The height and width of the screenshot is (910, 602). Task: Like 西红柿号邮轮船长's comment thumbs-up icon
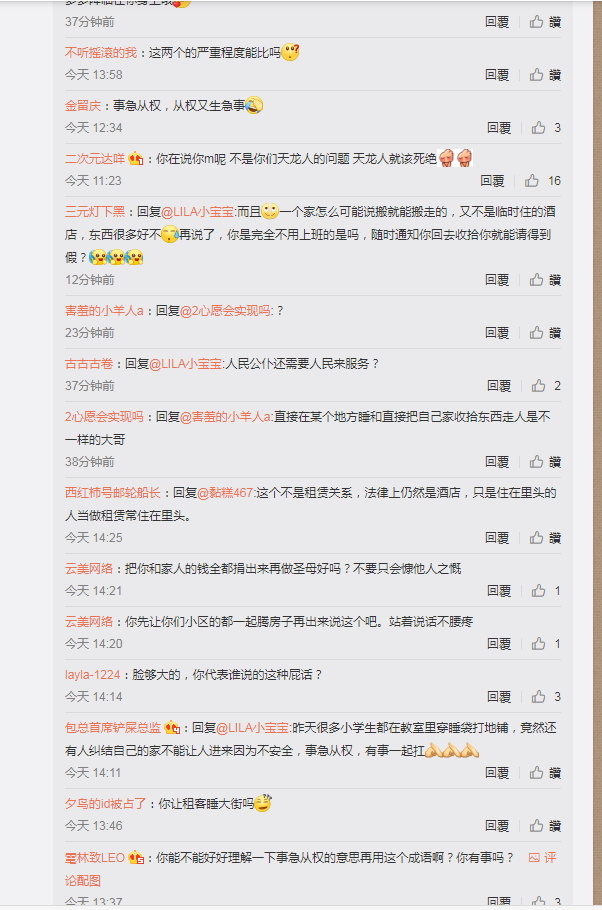pos(536,538)
